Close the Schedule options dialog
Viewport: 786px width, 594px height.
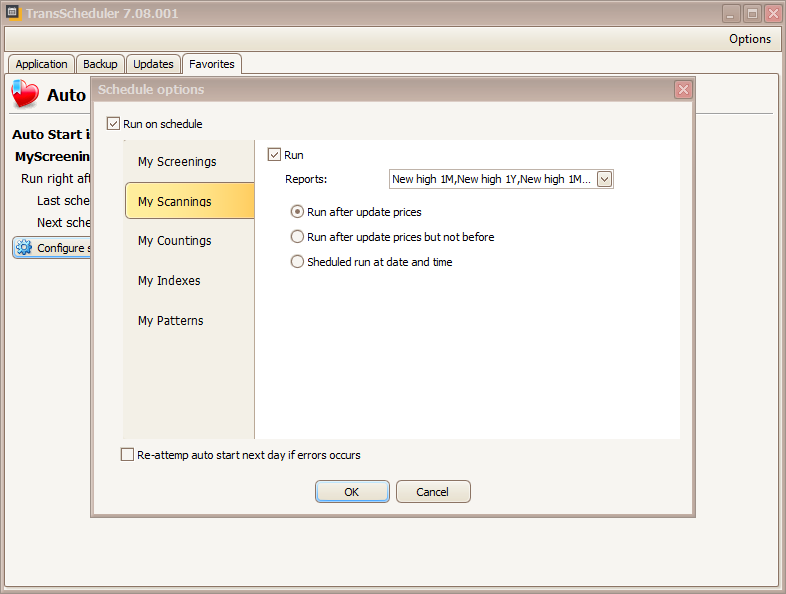coord(683,90)
